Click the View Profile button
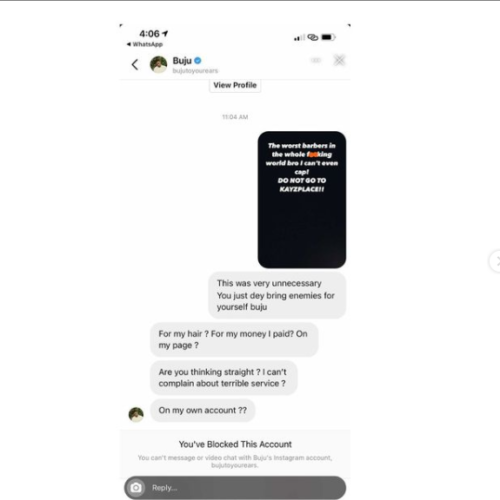 point(235,85)
